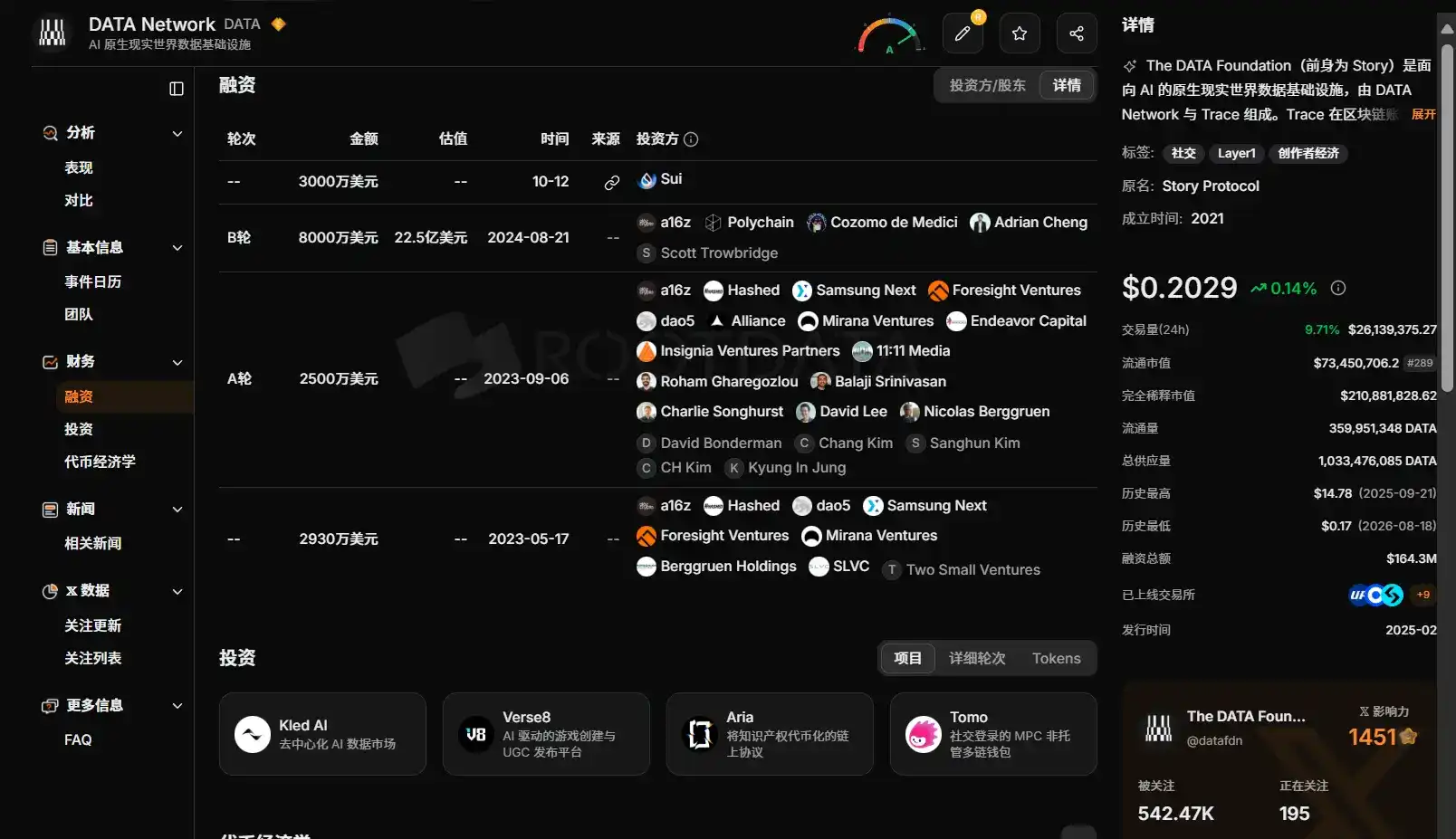Click the edit pencil icon in header

coord(963,33)
